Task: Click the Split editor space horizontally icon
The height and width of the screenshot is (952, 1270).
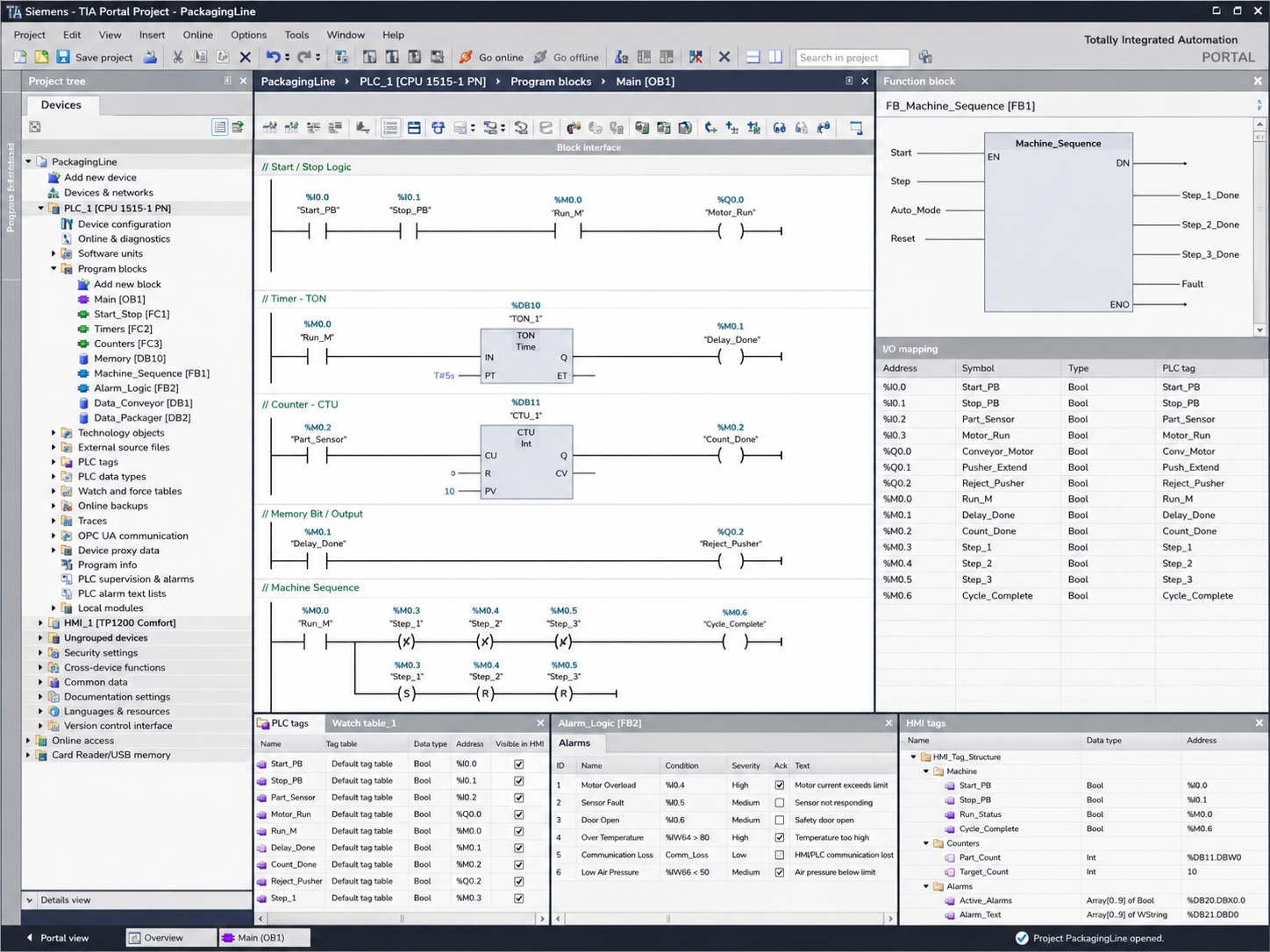Action: coord(753,57)
